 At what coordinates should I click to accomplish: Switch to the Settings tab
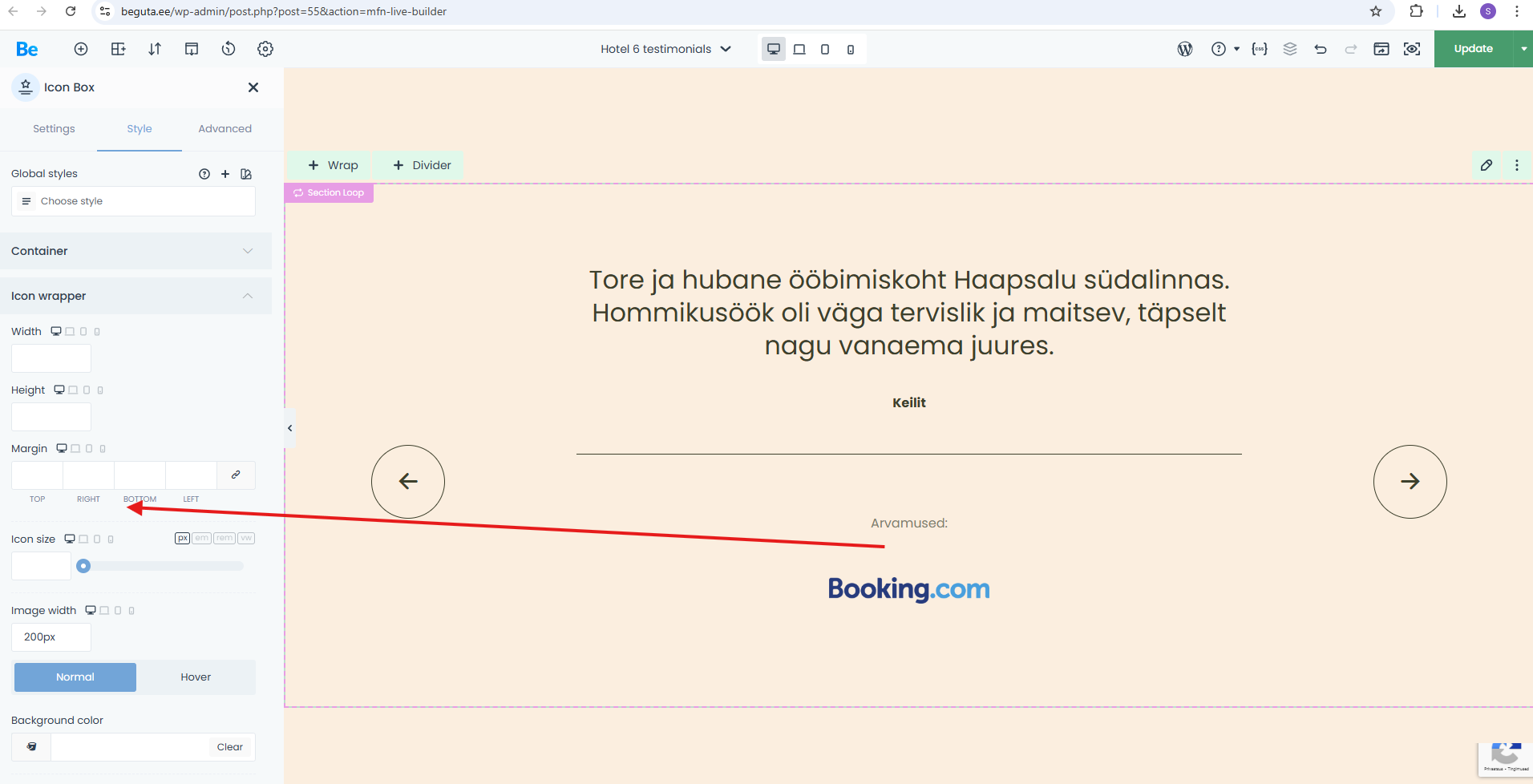pos(54,129)
